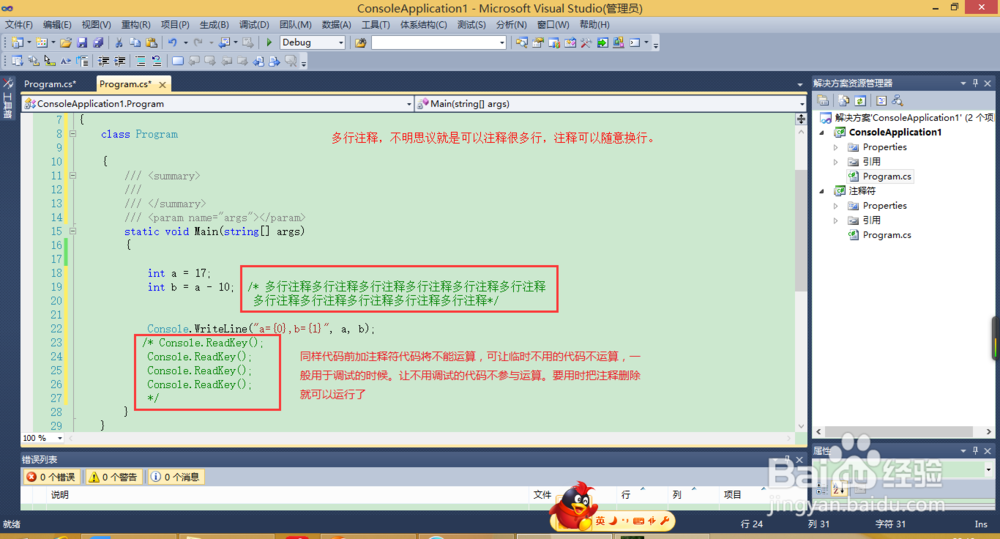Open the 帮助(H) menu
This screenshot has width=1000, height=539.
[x=594, y=24]
